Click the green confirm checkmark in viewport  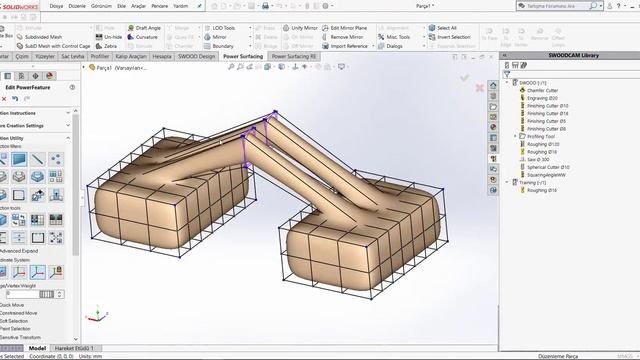coord(464,78)
